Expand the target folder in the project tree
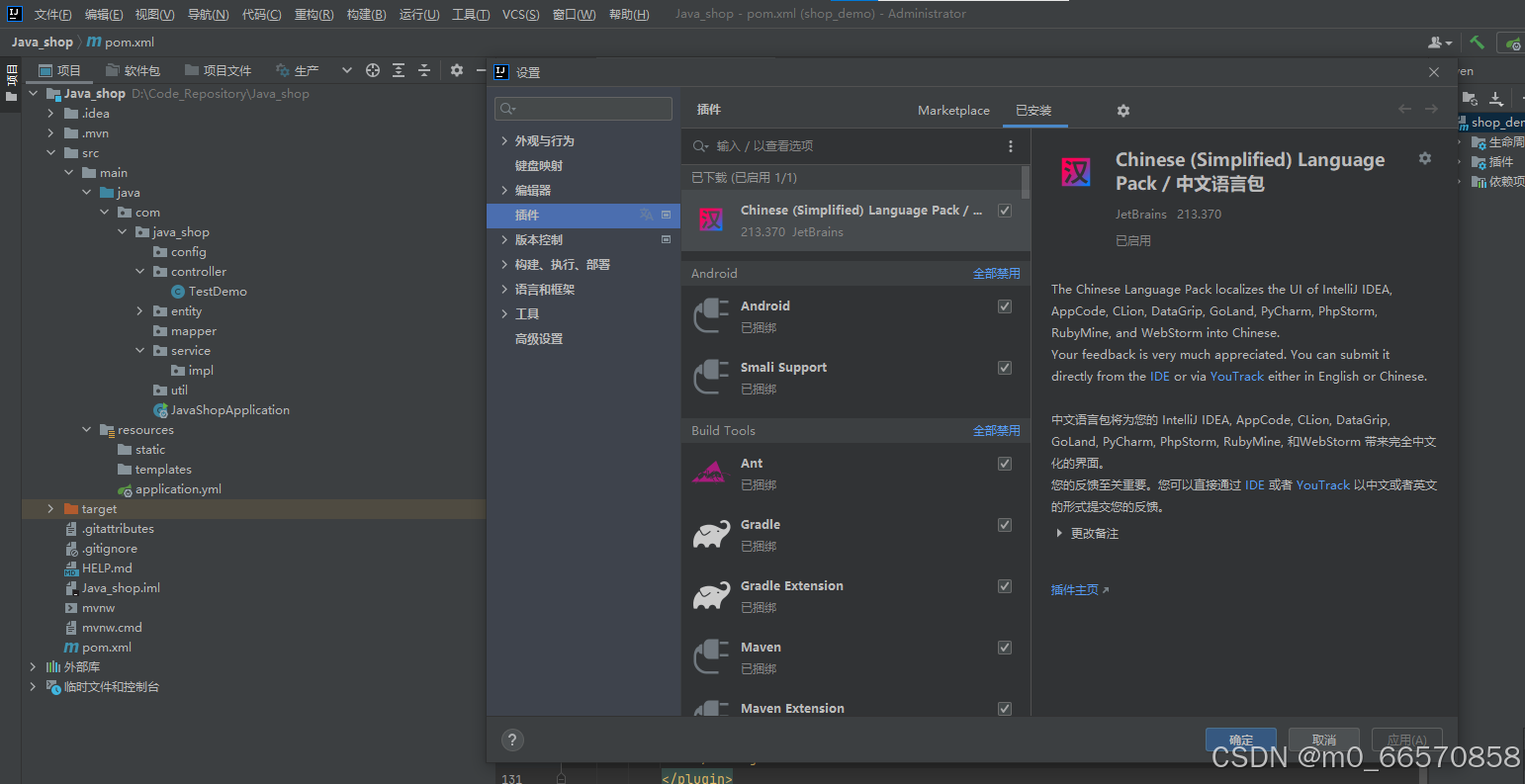Viewport: 1525px width, 784px height. click(x=51, y=509)
